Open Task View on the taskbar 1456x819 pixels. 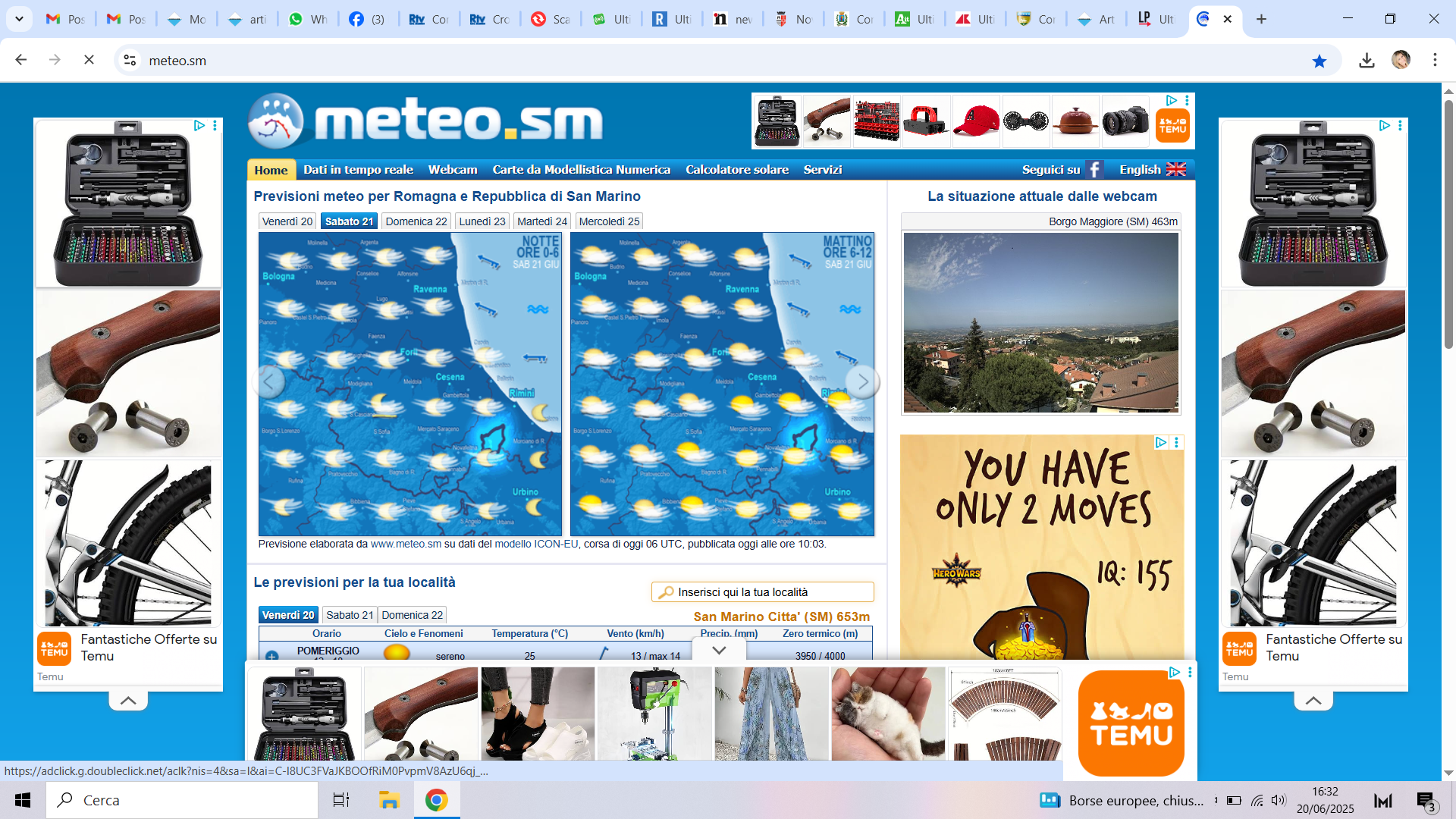pyautogui.click(x=341, y=800)
